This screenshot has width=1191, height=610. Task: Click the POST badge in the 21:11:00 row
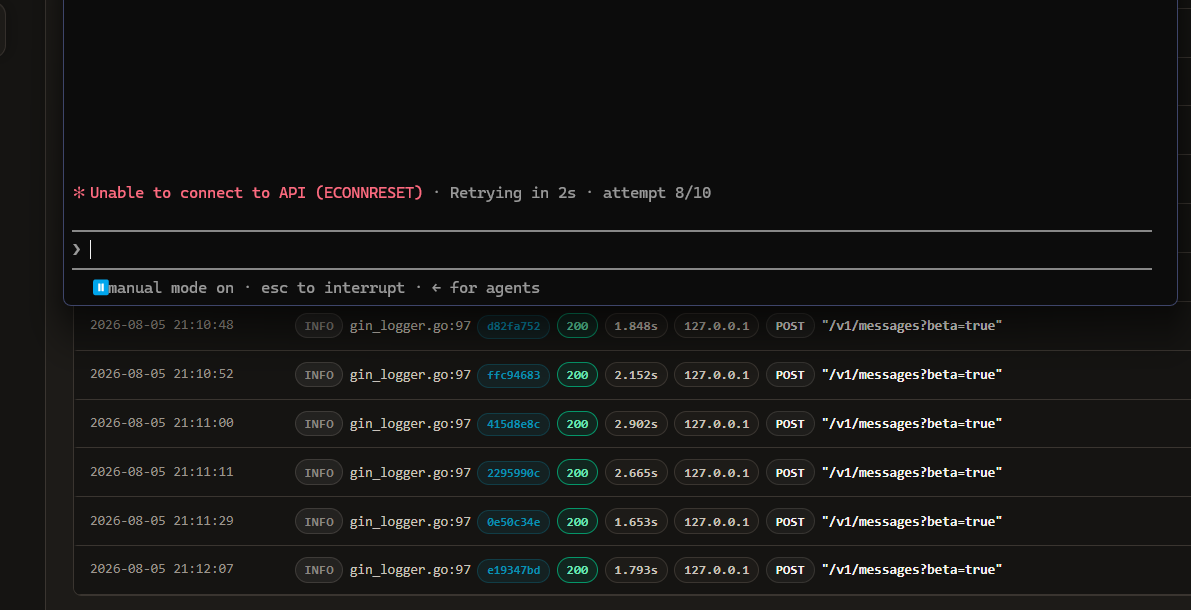tap(790, 424)
